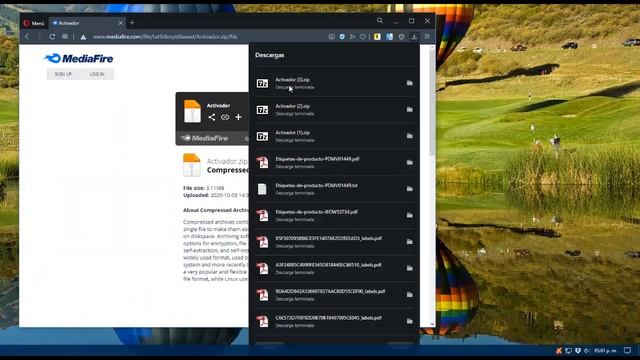The image size is (640, 360).
Task: Open Activador (3).zip download entry
Action: tap(334, 83)
